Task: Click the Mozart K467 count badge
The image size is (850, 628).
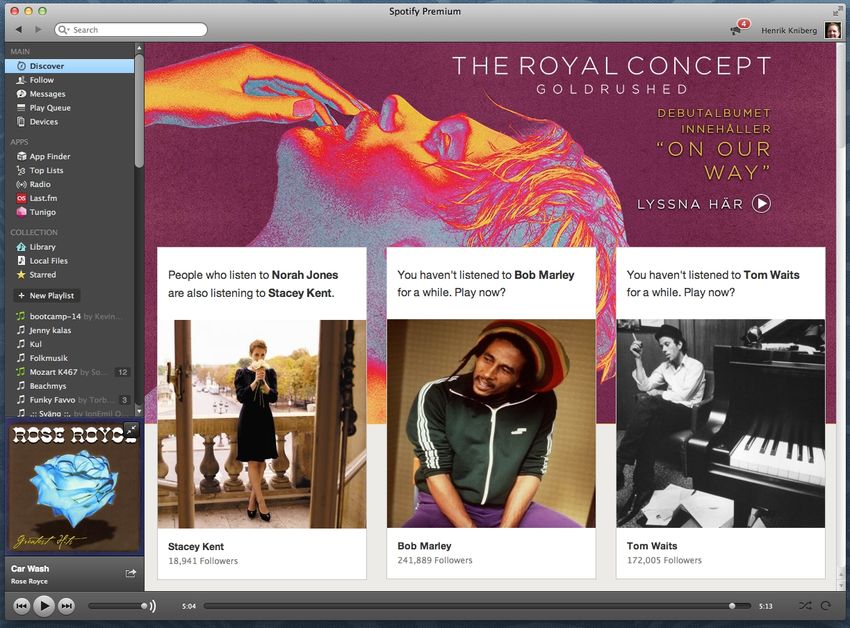Action: pos(123,372)
